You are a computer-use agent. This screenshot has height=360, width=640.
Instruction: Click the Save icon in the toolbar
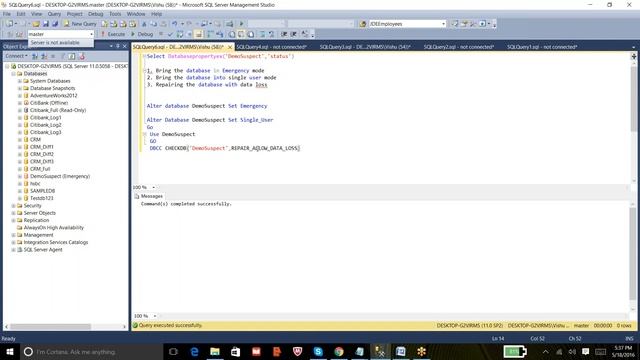46,24
